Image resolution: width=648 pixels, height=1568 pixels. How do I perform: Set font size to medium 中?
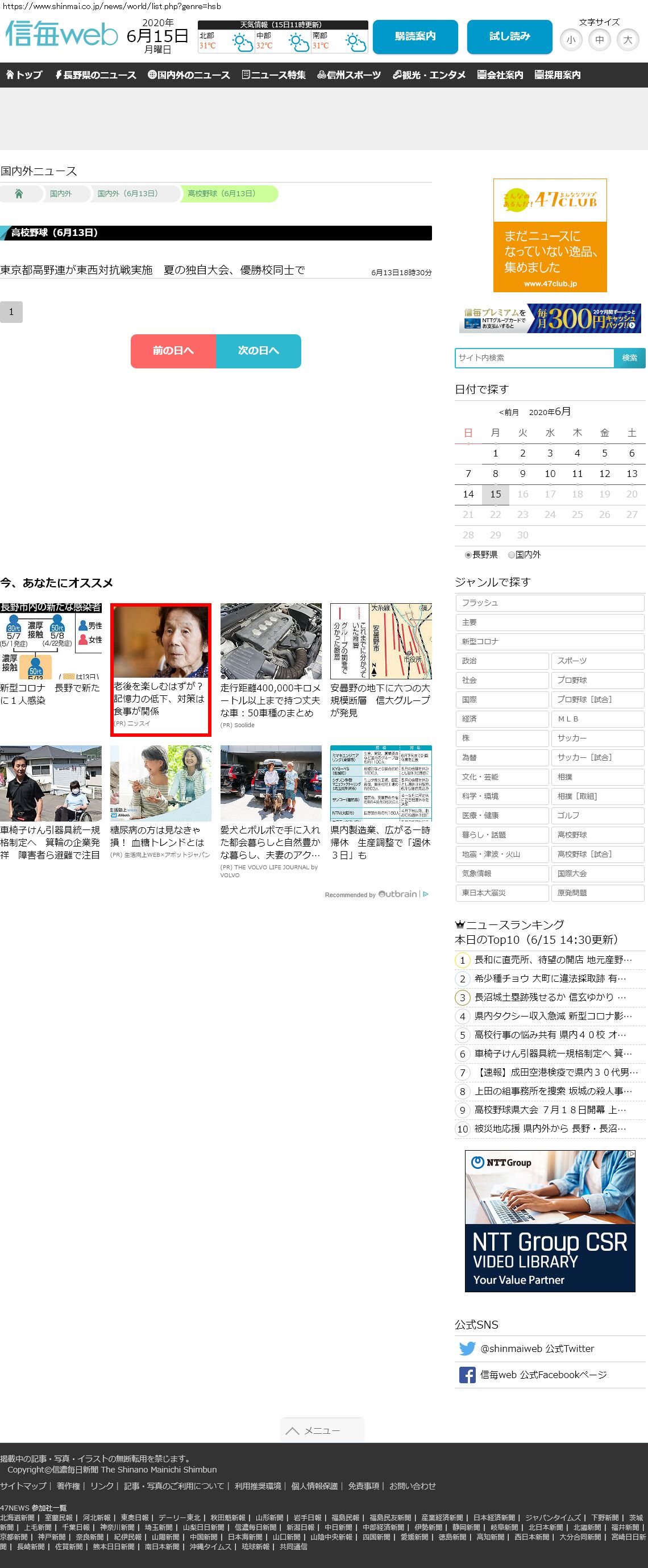pos(599,40)
